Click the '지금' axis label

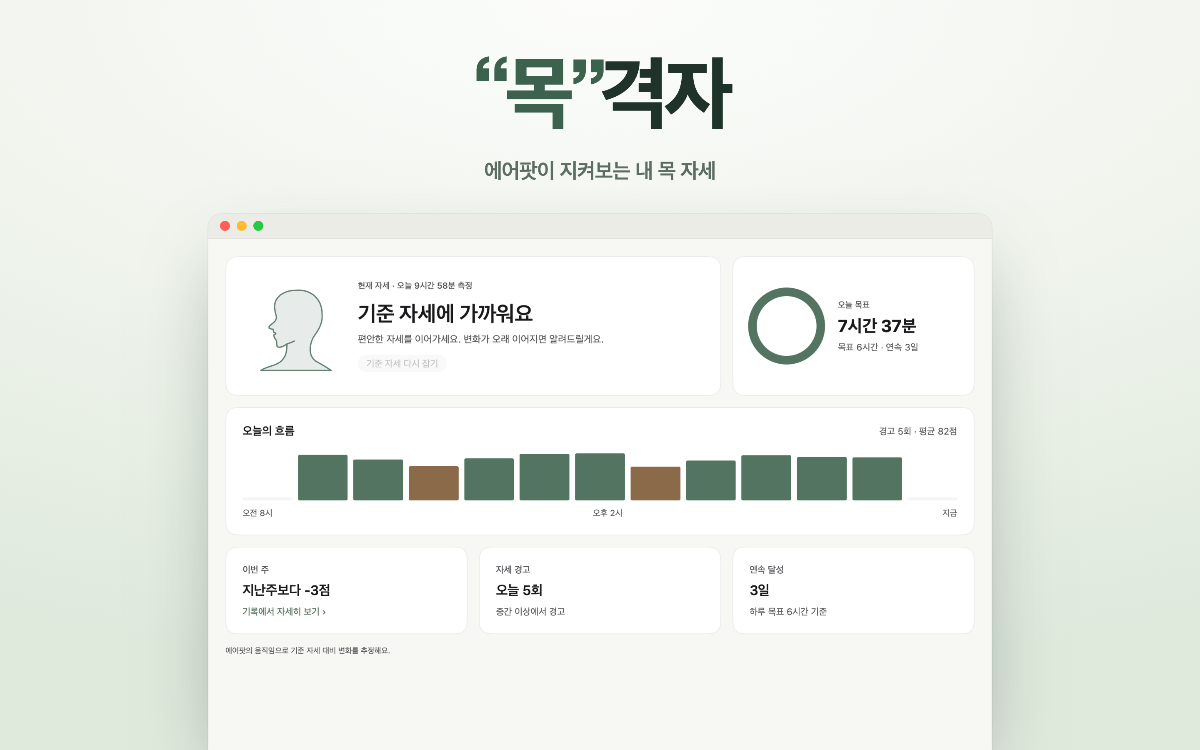coord(950,513)
